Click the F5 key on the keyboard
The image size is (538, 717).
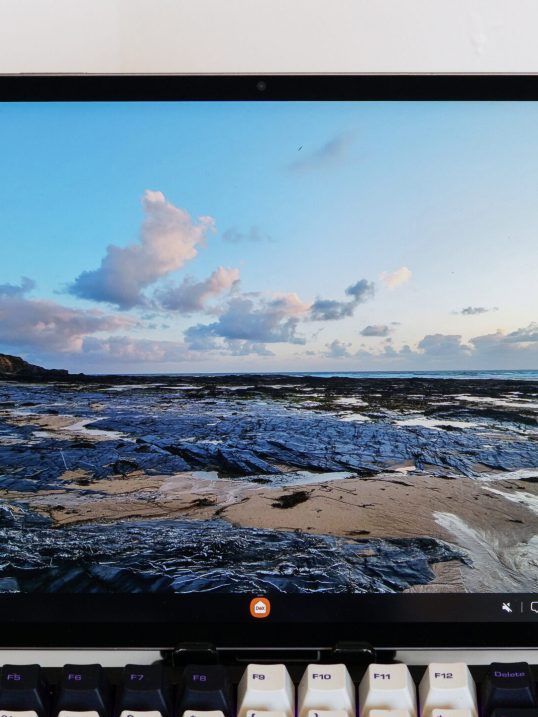pos(16,685)
